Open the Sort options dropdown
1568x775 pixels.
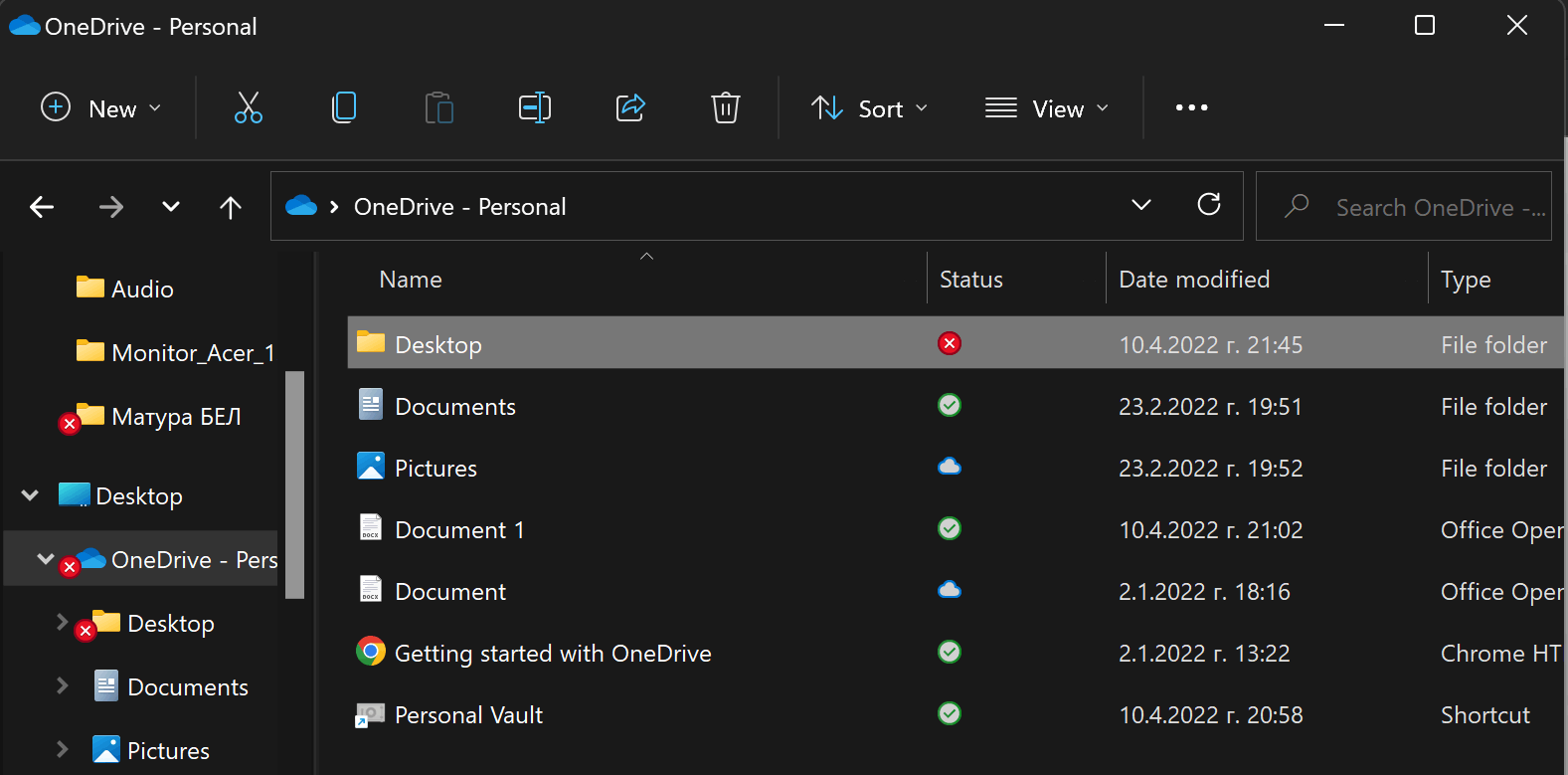(x=870, y=107)
